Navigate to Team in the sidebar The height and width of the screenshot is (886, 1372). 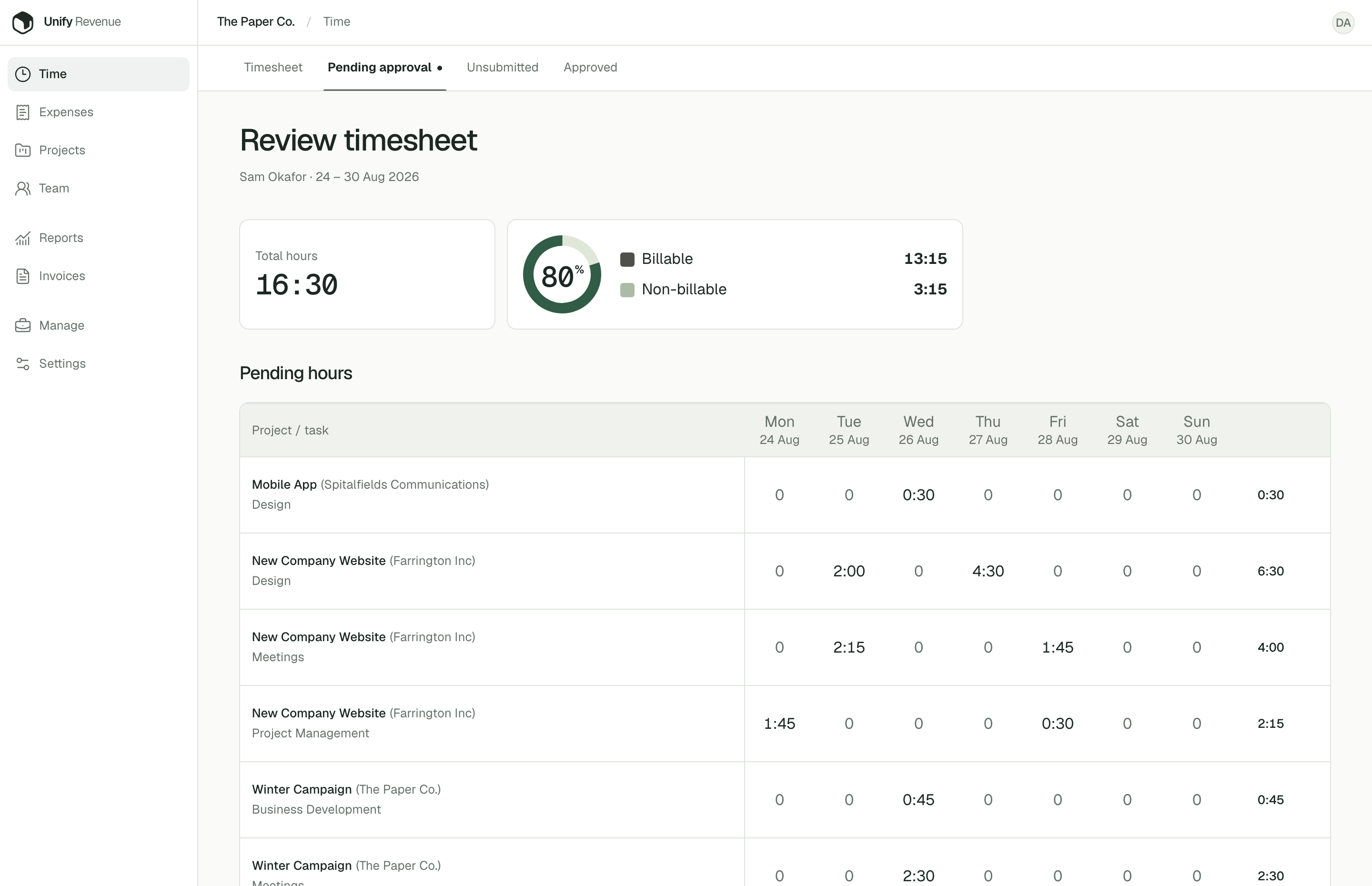point(98,188)
